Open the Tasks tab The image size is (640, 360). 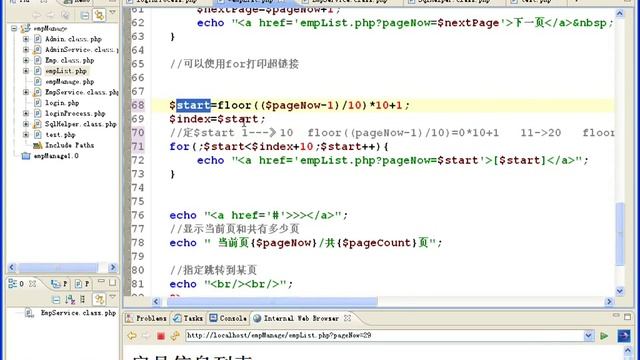pos(188,318)
